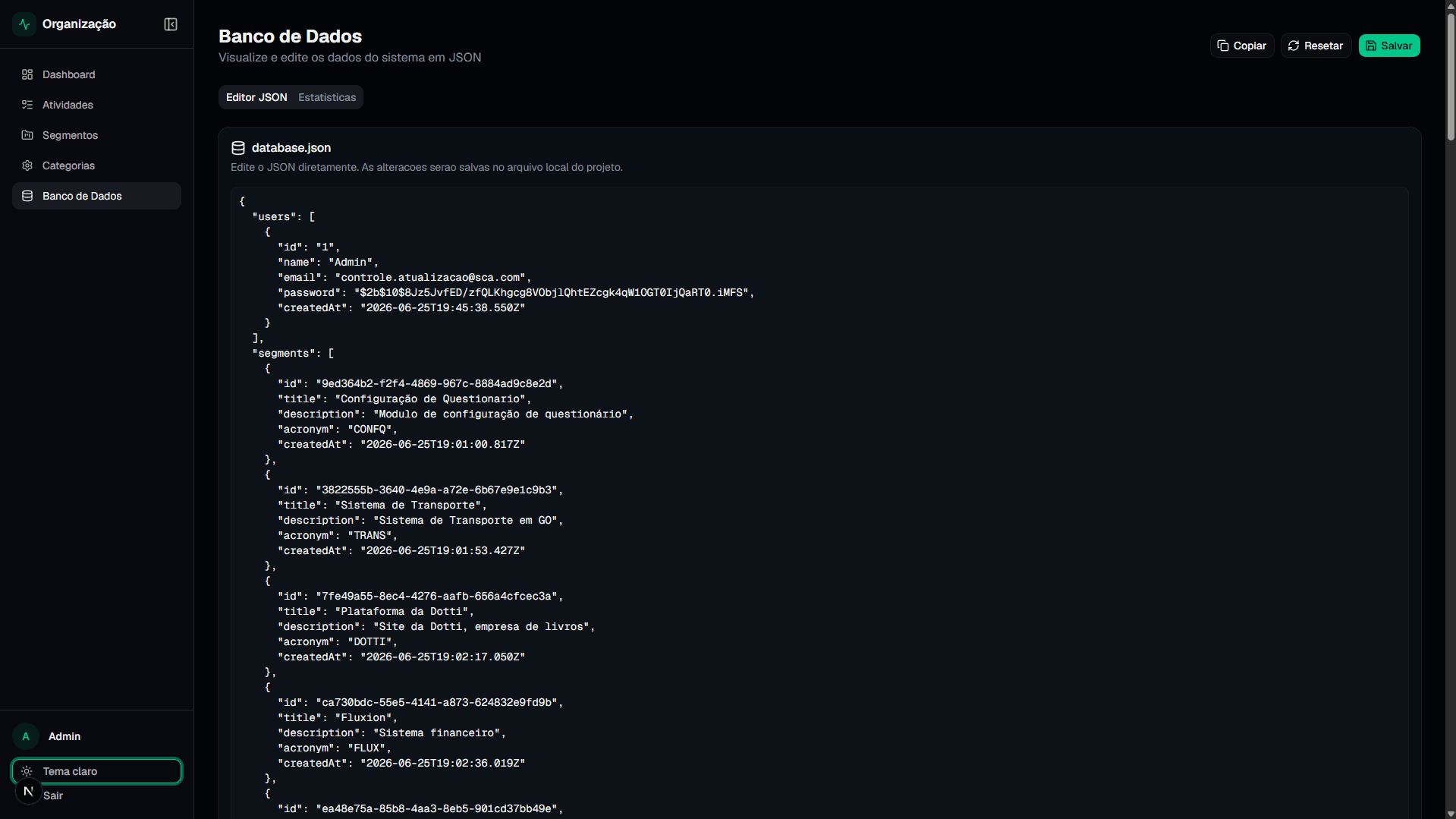This screenshot has width=1456, height=819.
Task: Toggle Tema claro light theme
Action: coord(96,771)
